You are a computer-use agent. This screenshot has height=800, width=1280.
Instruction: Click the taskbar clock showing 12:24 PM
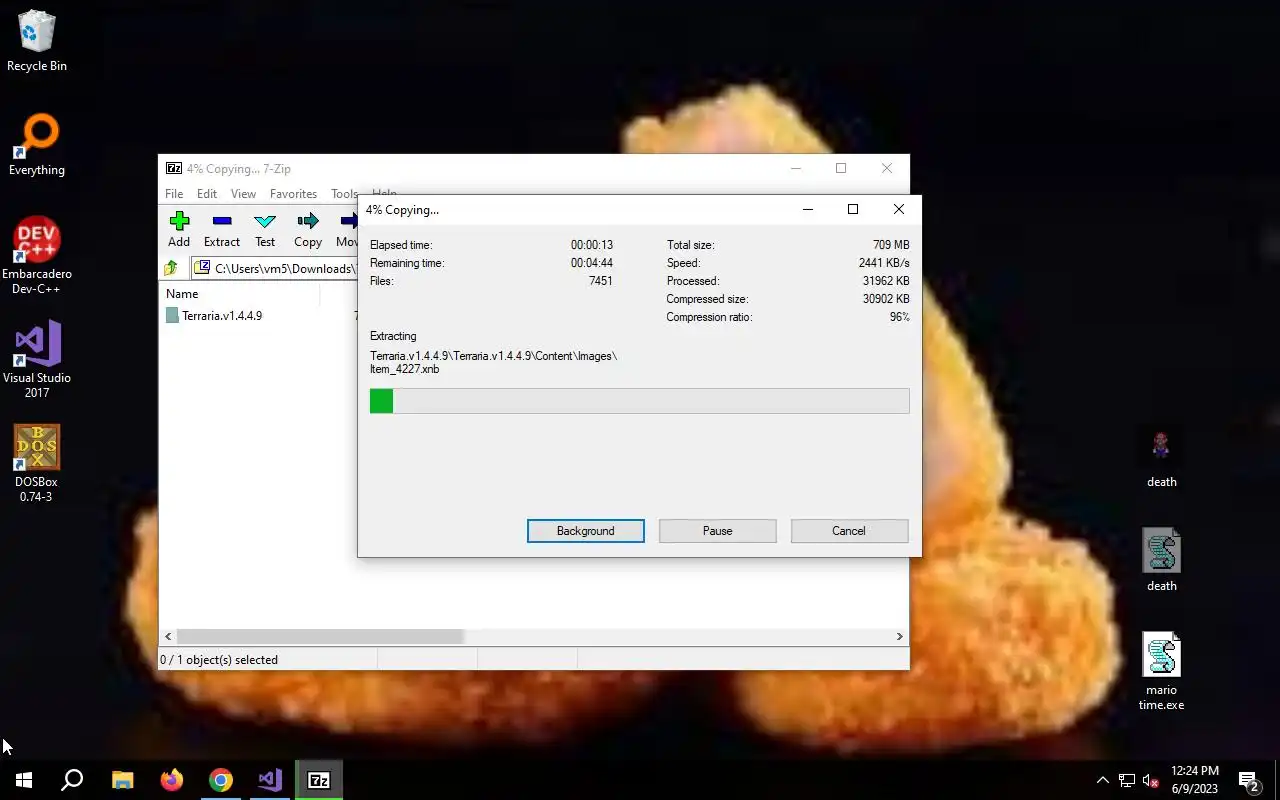point(1194,779)
